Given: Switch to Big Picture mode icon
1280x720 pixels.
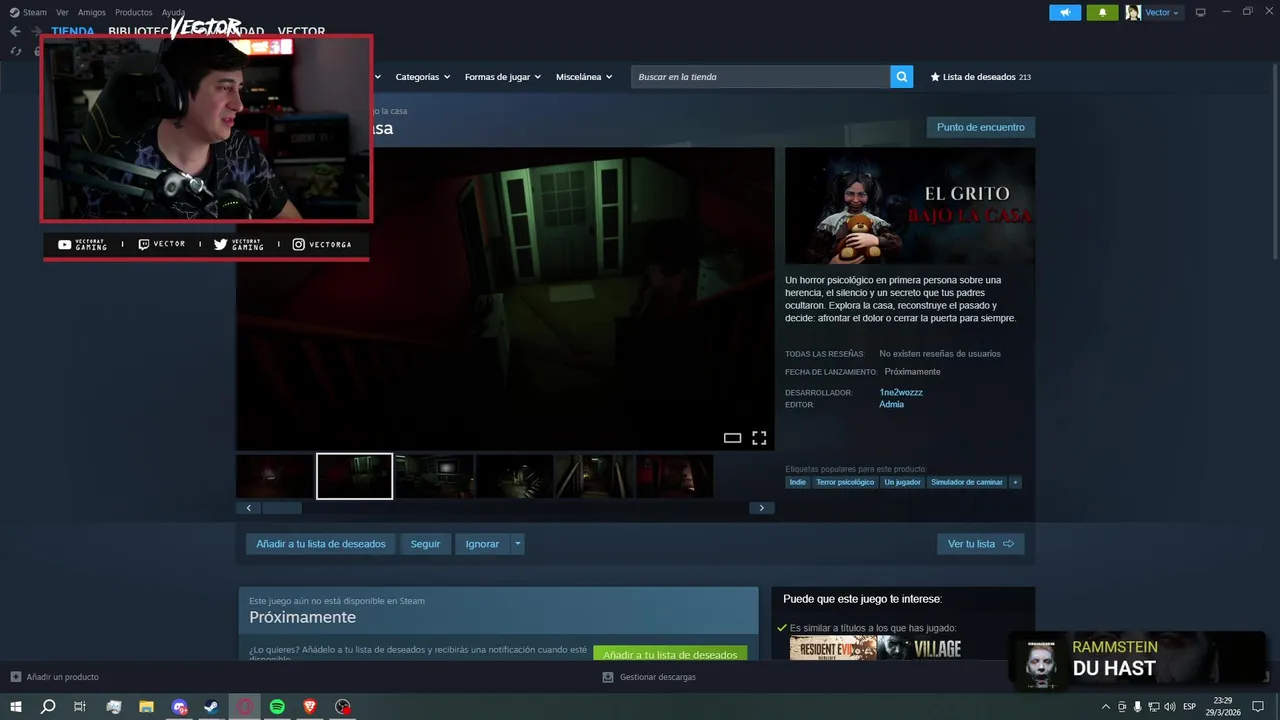Looking at the screenshot, I should 1201,12.
